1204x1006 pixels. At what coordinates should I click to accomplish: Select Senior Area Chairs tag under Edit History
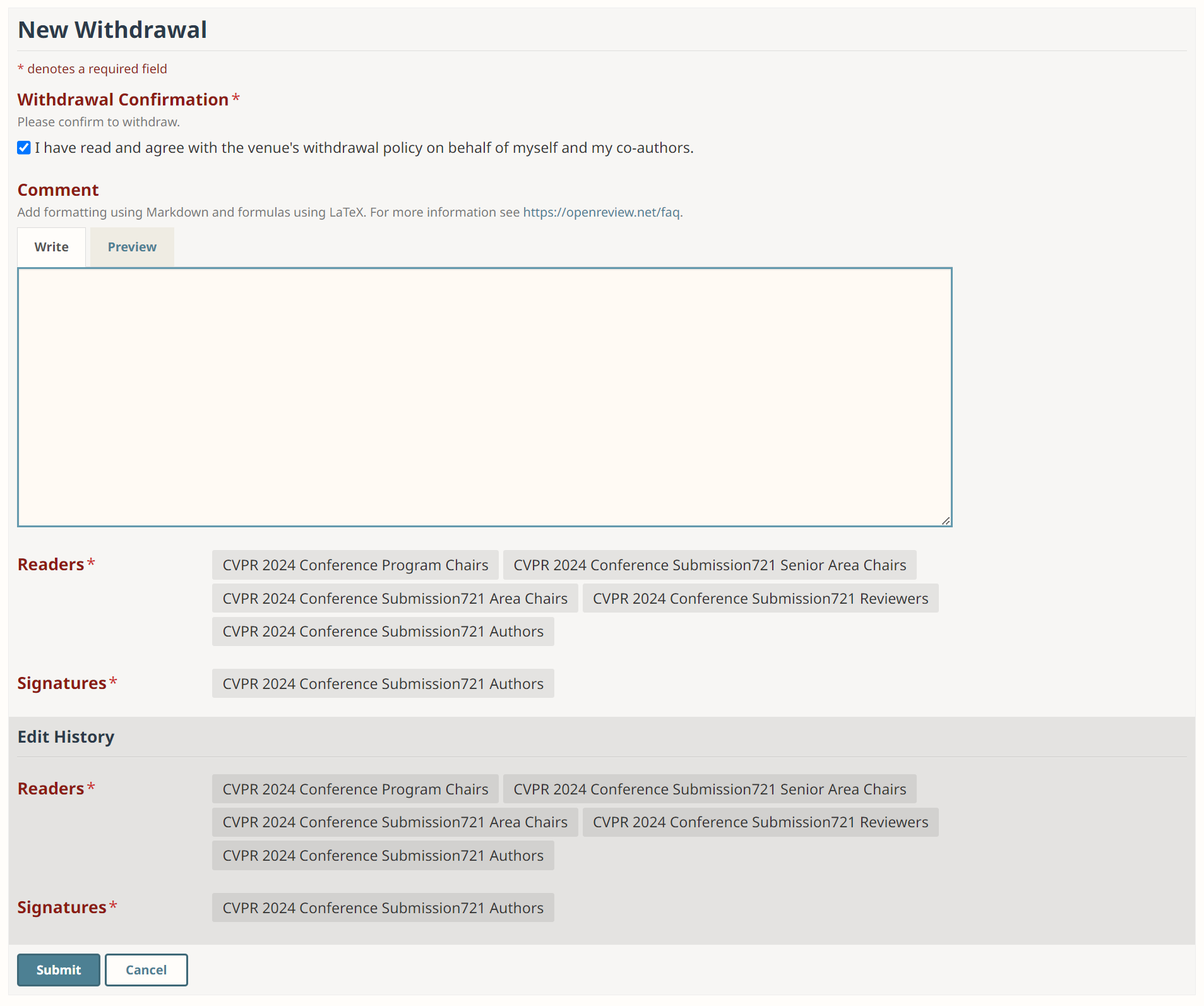click(x=710, y=789)
